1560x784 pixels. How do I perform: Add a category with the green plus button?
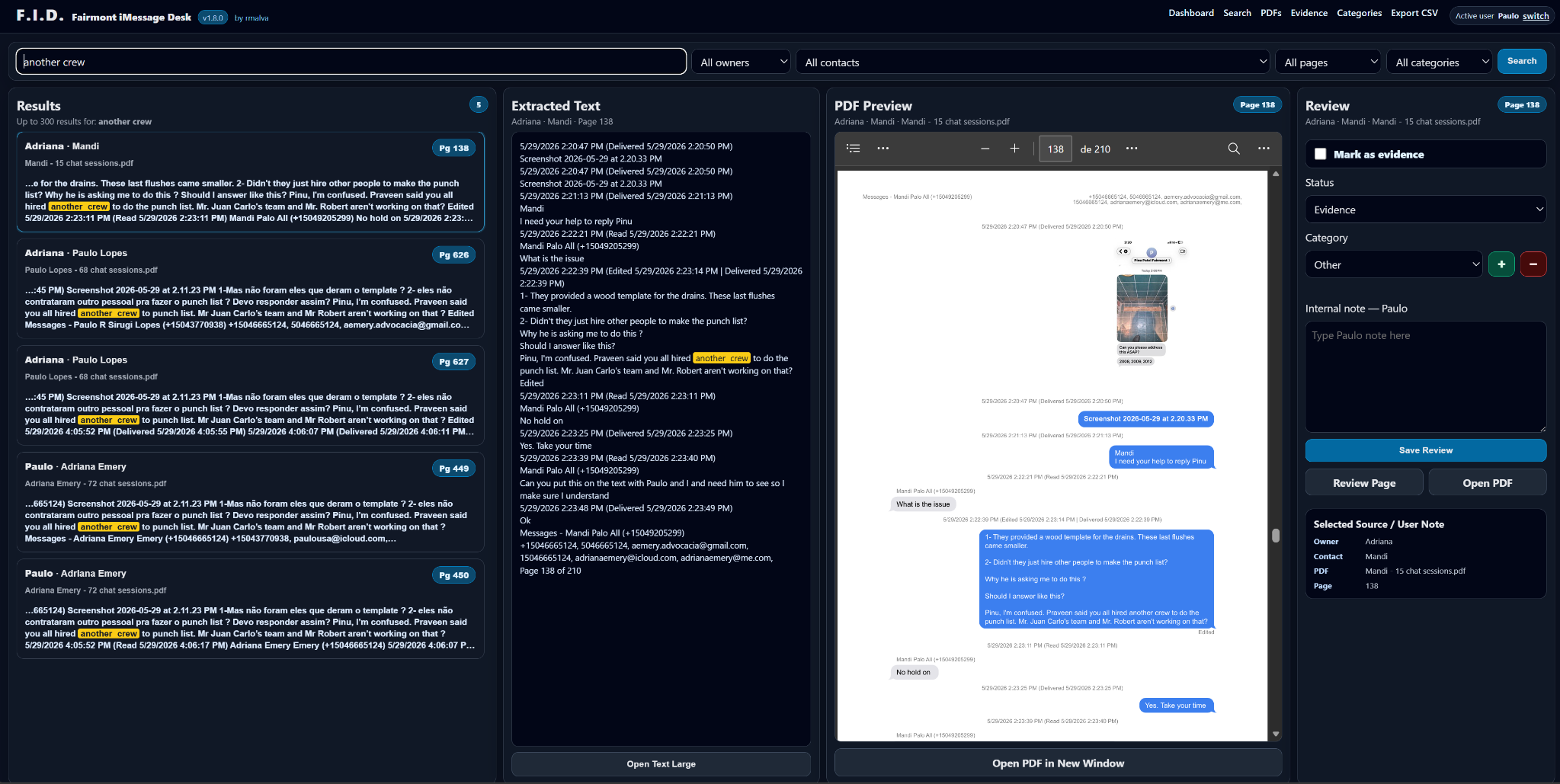1501,264
